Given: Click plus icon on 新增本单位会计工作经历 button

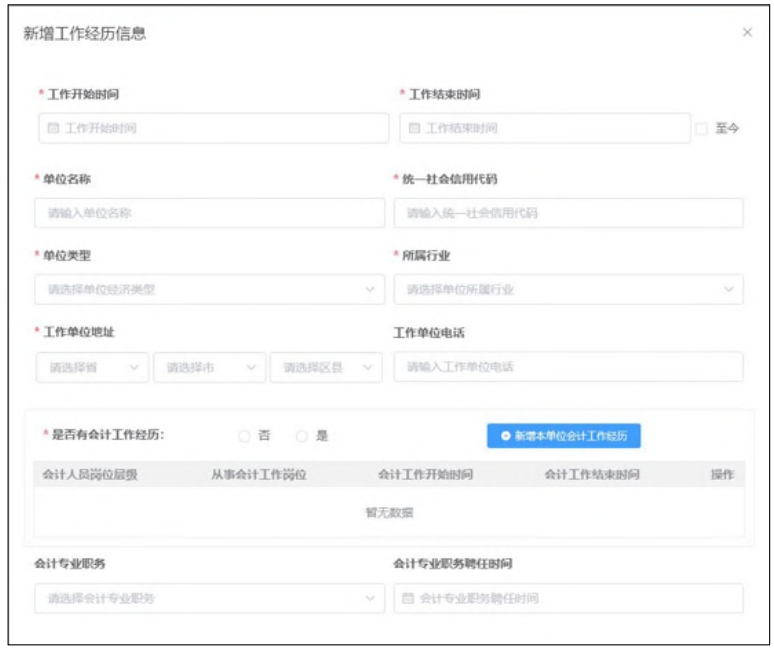Looking at the screenshot, I should tap(506, 436).
